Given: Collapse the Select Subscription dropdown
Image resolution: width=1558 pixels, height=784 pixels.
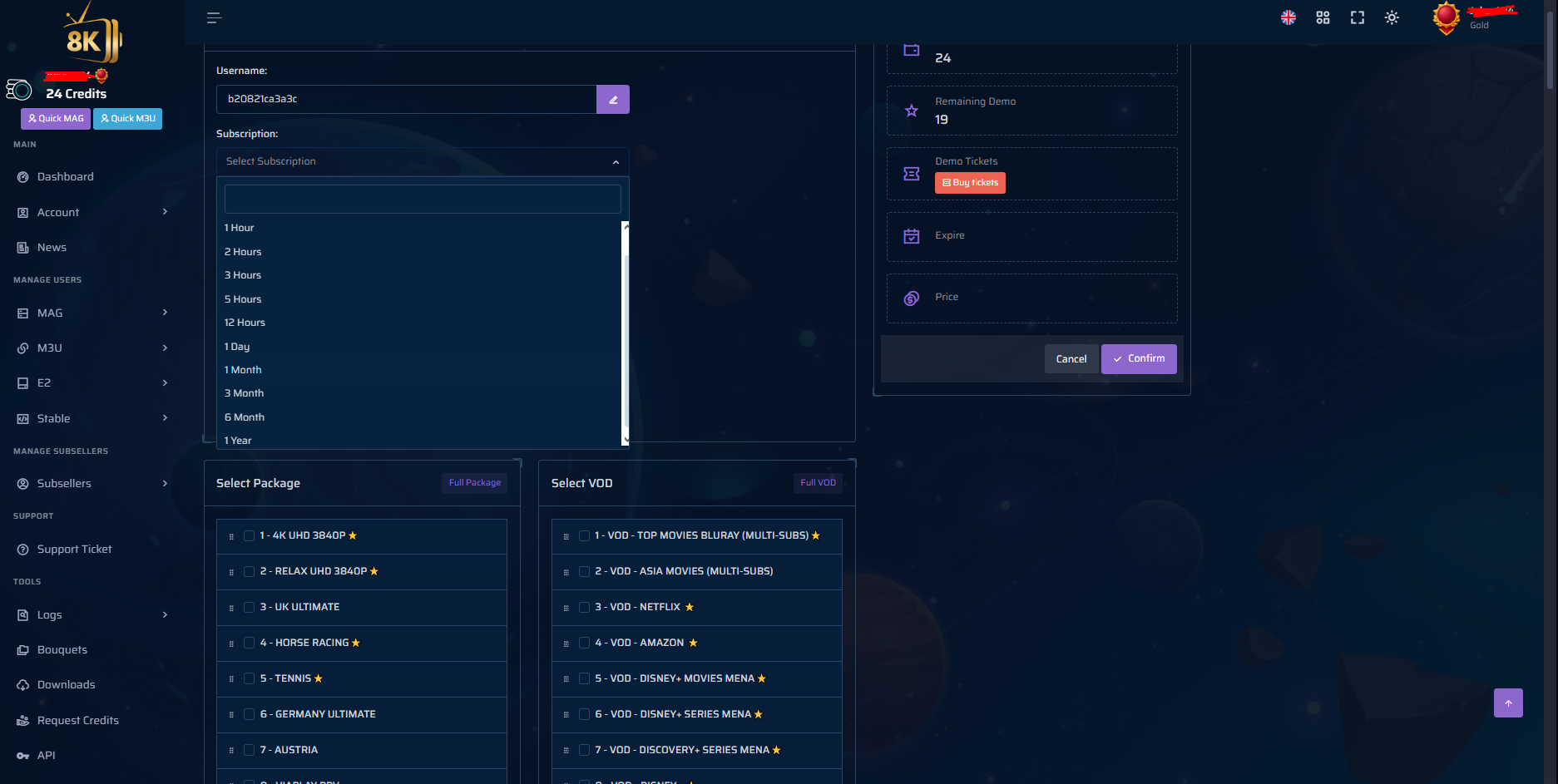Looking at the screenshot, I should (x=616, y=161).
